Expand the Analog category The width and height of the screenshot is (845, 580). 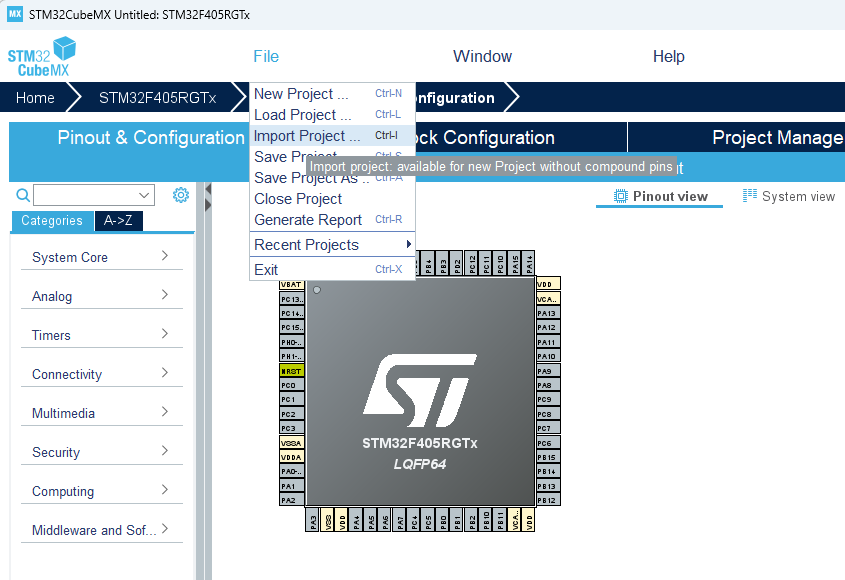click(x=101, y=296)
